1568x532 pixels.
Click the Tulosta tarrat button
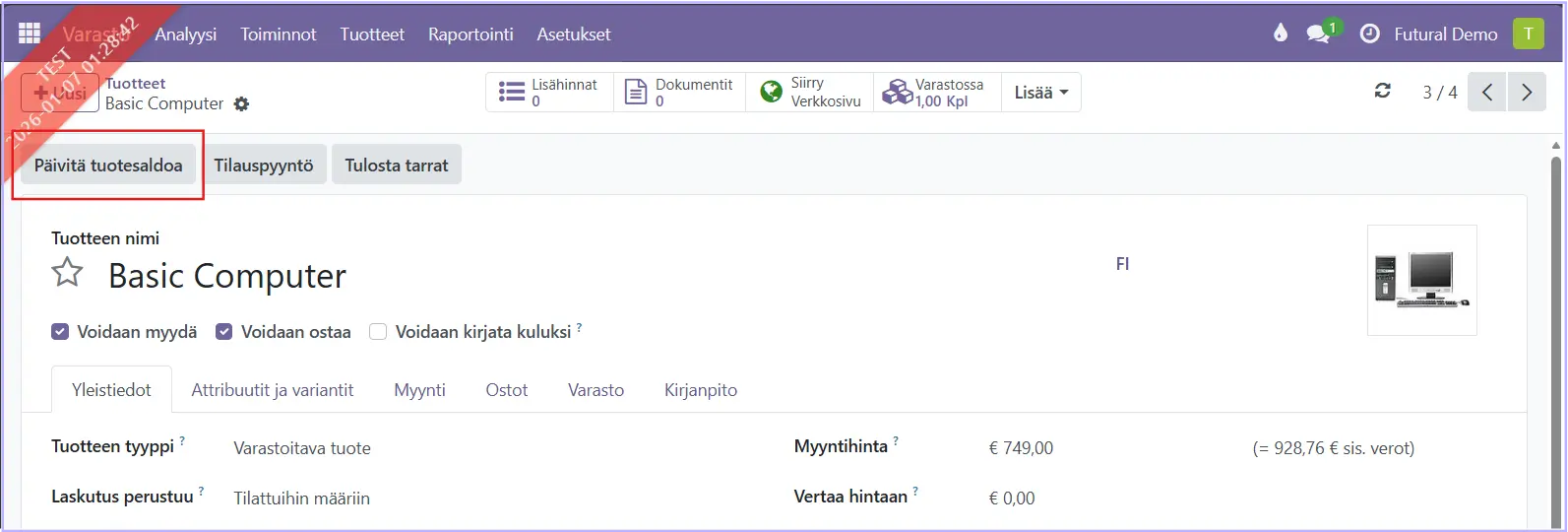click(x=396, y=165)
